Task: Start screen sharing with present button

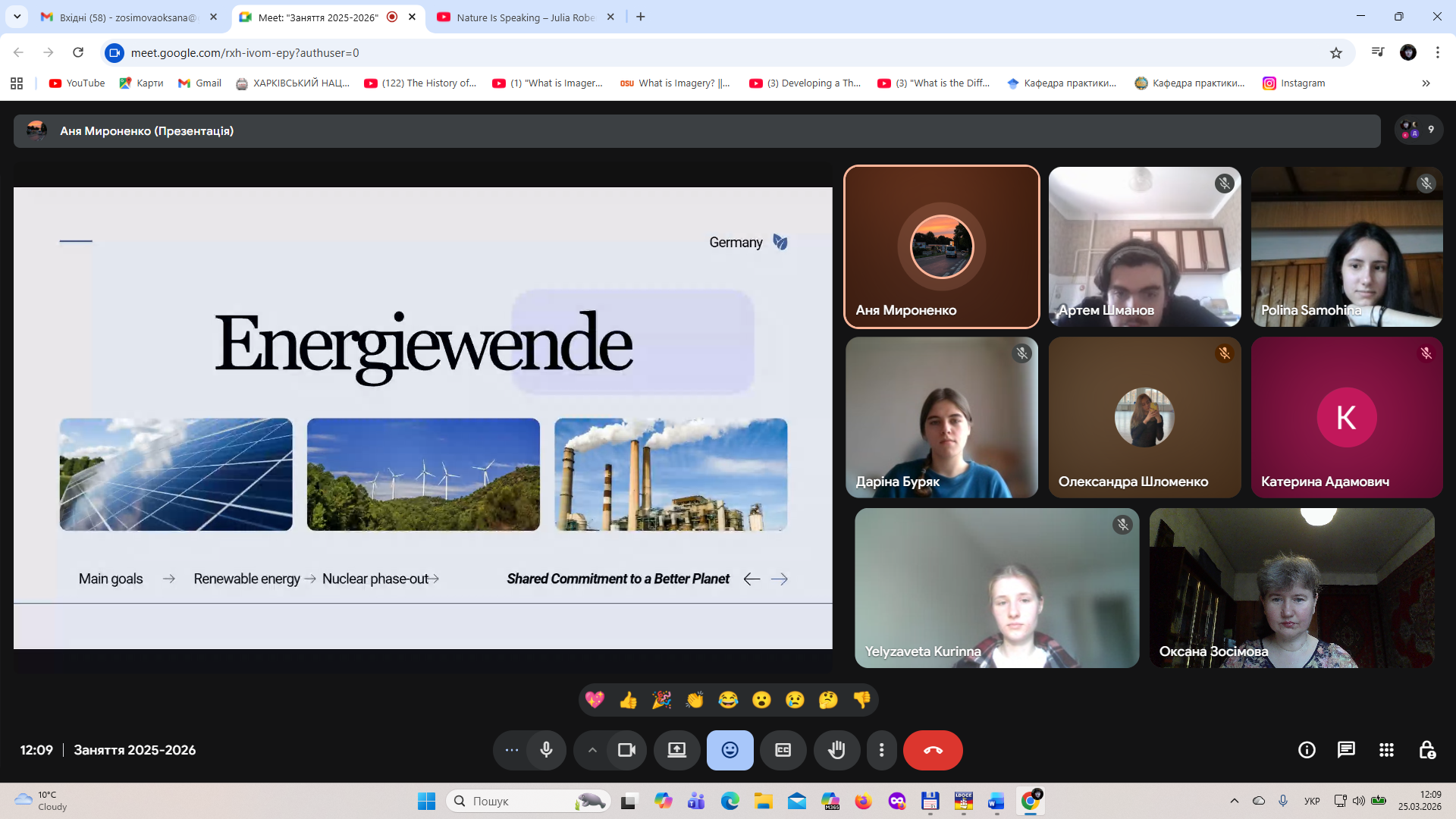Action: (676, 750)
